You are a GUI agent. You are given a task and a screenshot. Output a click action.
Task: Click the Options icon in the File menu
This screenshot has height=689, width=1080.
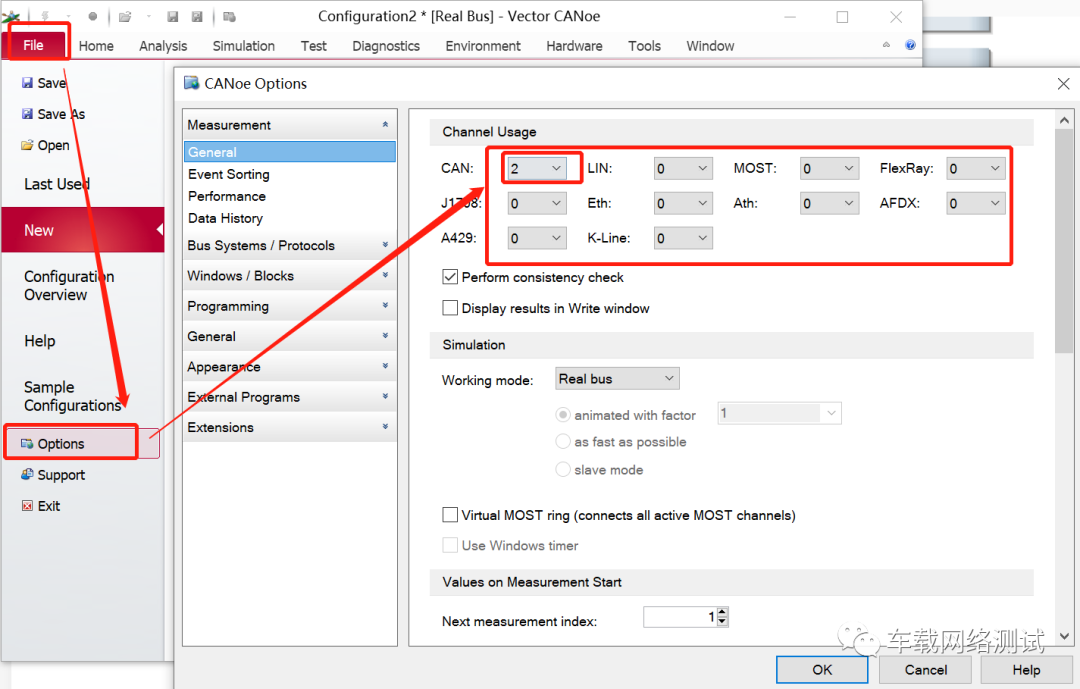point(28,444)
